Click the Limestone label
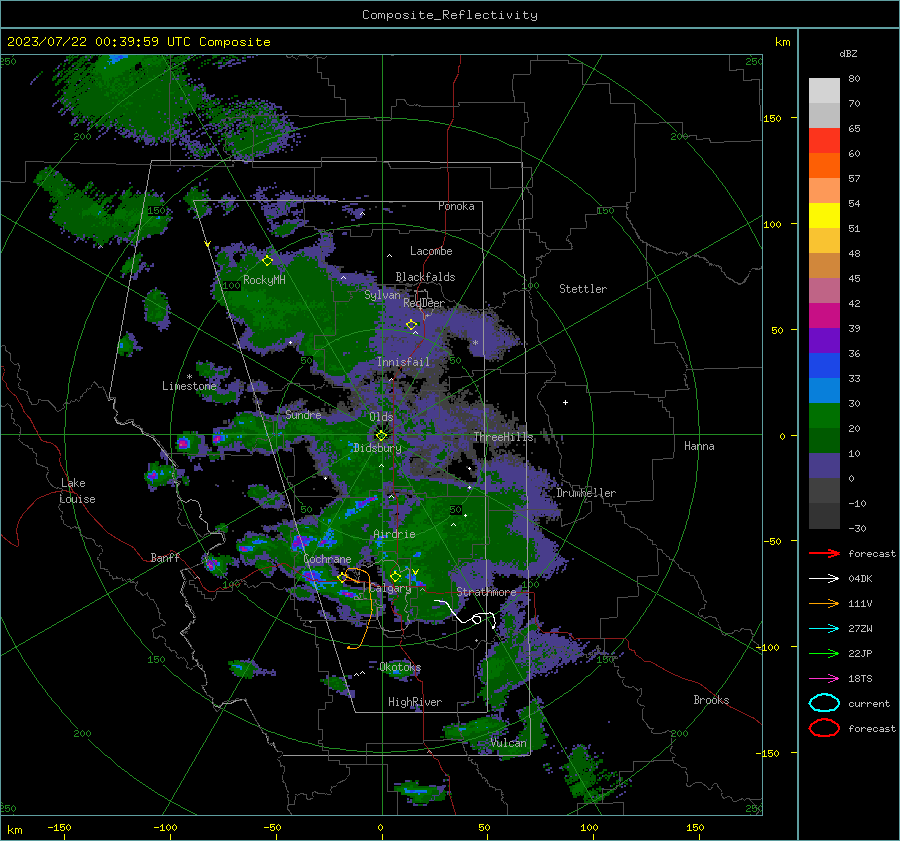This screenshot has width=900, height=841. tap(189, 386)
